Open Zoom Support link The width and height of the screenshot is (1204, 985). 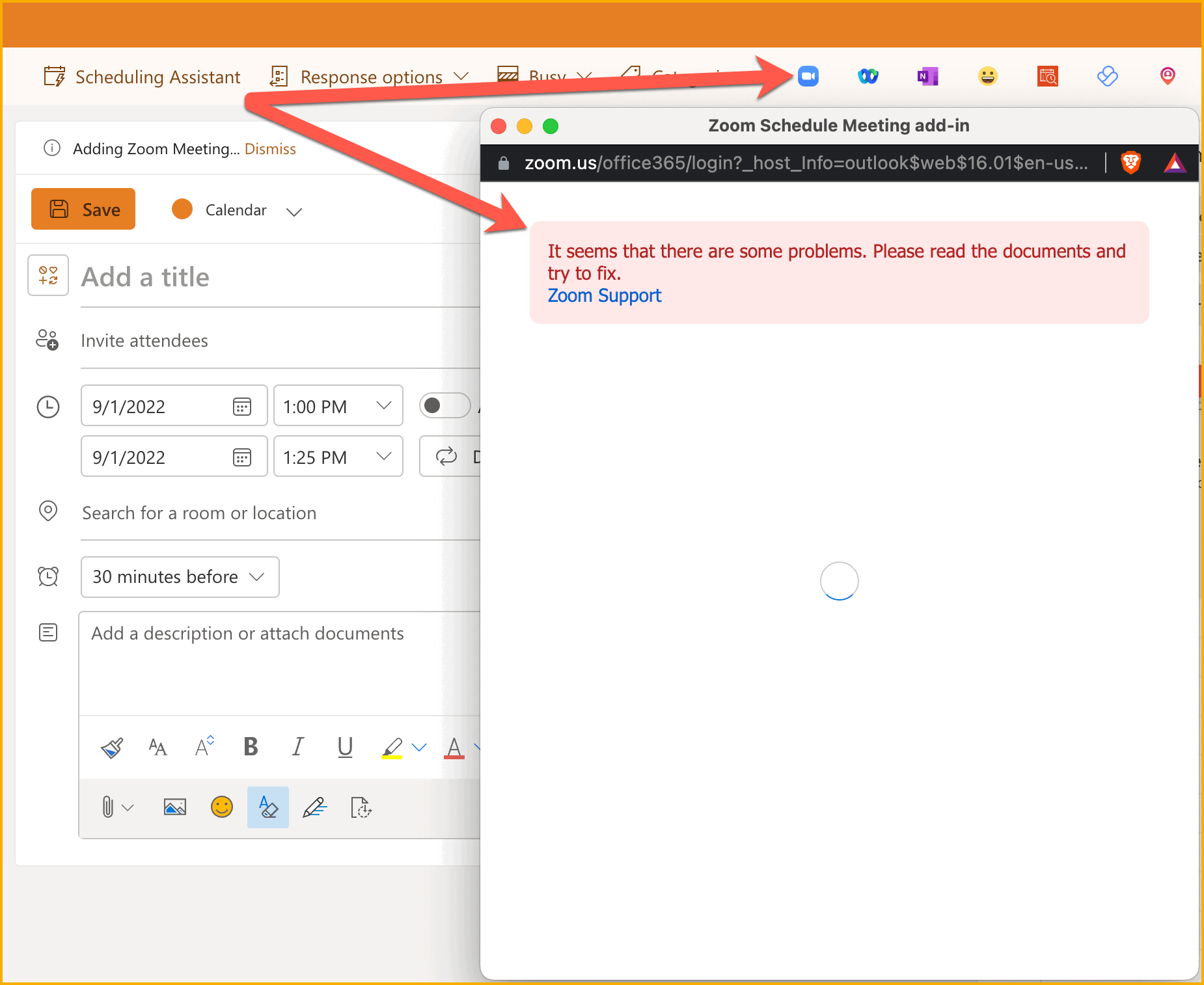click(605, 296)
